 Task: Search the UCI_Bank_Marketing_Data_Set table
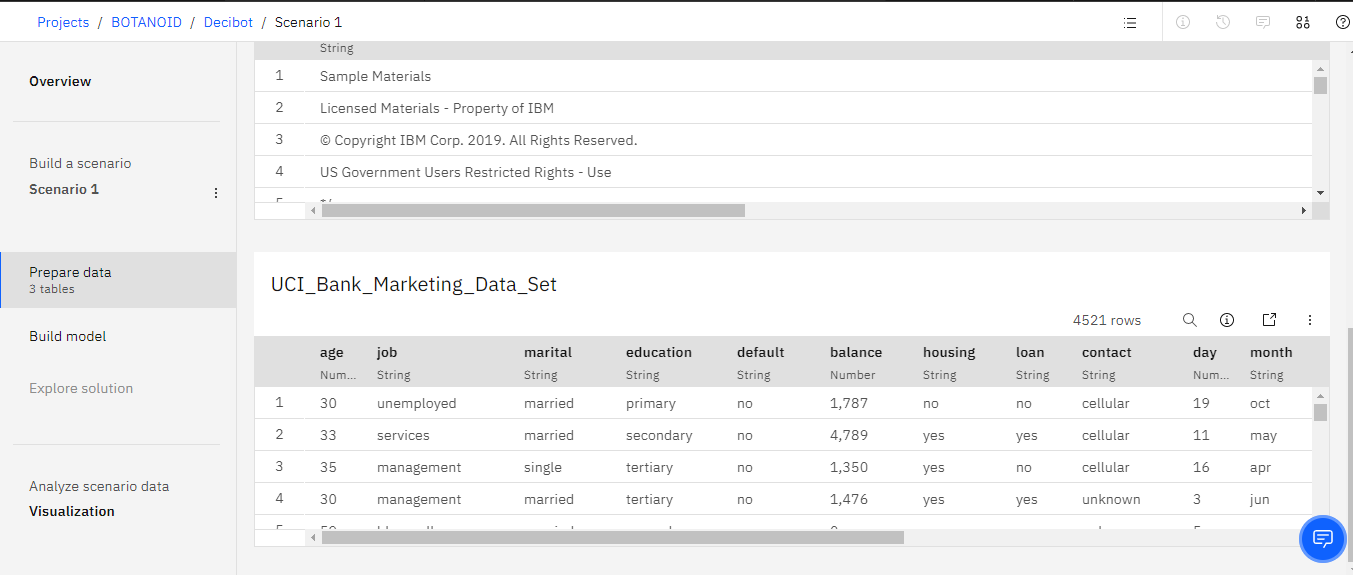pos(1189,320)
